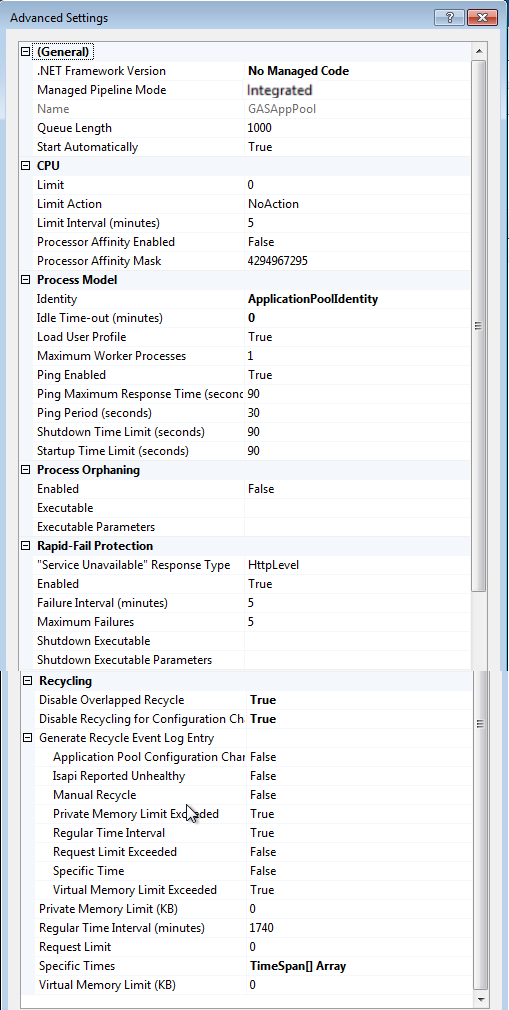Select Shutdown Time Limit (seconds) row
This screenshot has width=509, height=1010.
click(252, 432)
